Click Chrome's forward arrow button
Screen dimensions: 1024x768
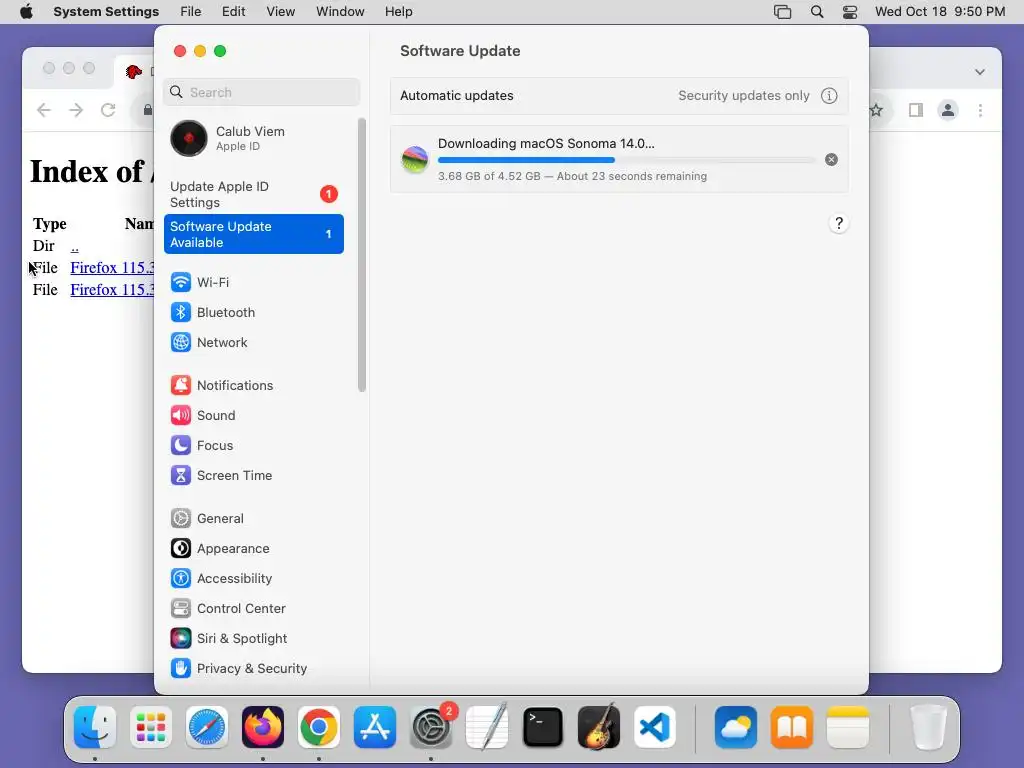tap(76, 110)
